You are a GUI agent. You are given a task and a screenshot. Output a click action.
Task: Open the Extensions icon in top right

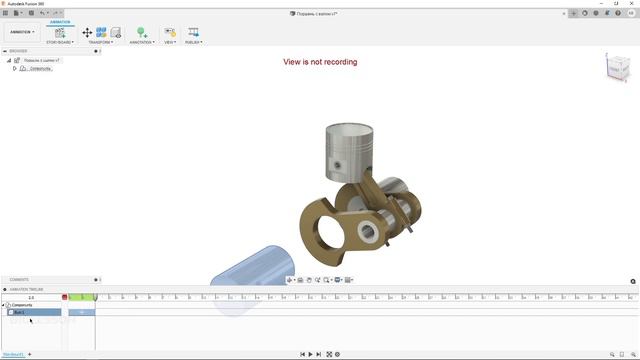(x=585, y=13)
